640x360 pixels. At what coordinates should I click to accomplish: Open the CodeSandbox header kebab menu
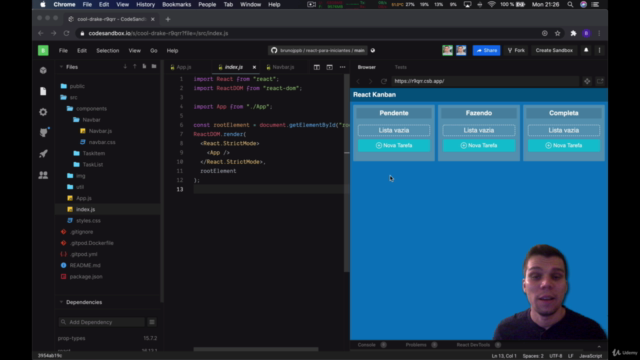[600, 50]
